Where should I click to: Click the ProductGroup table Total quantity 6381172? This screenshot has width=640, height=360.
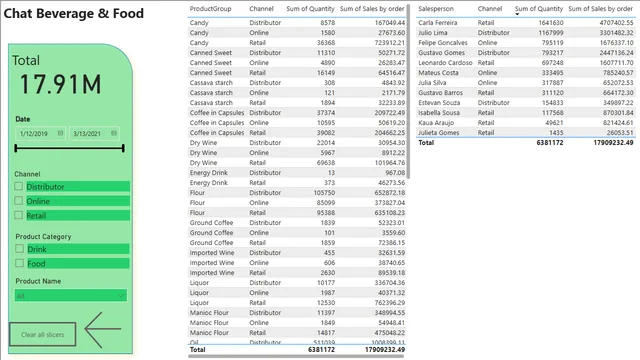(x=321, y=349)
